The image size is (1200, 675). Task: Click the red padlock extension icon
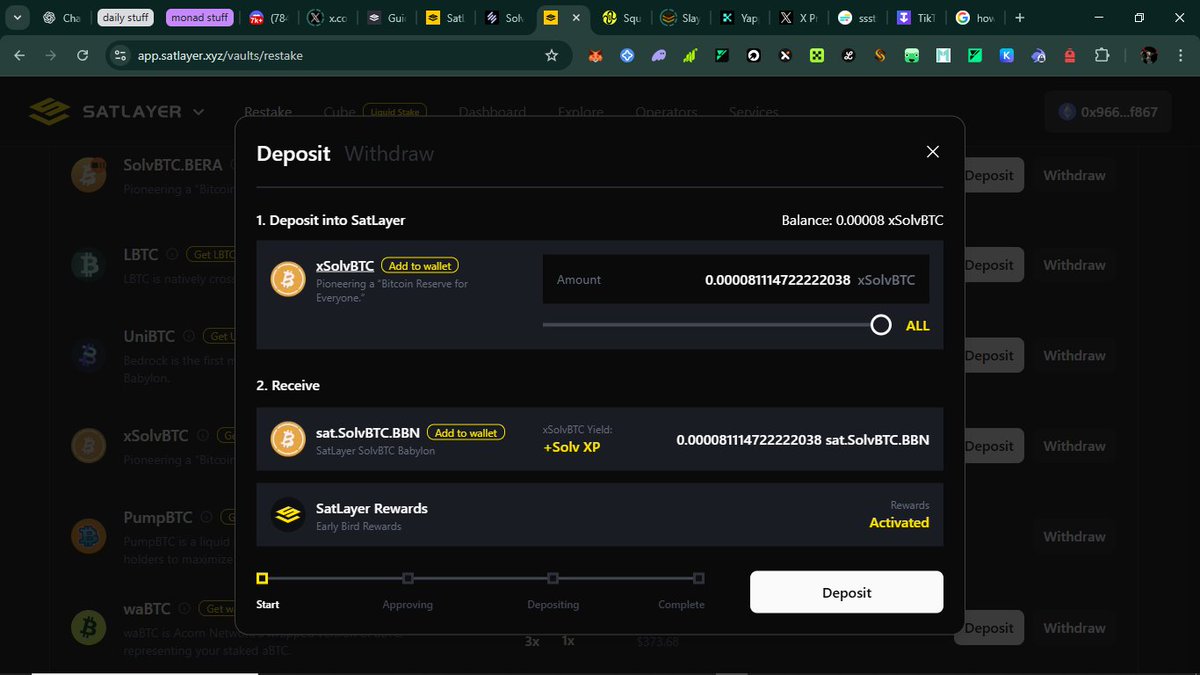pyautogui.click(x=1070, y=56)
